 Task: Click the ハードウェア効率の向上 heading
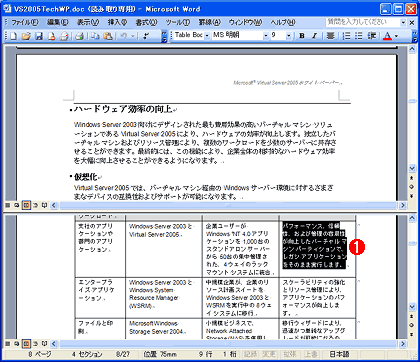pos(123,109)
